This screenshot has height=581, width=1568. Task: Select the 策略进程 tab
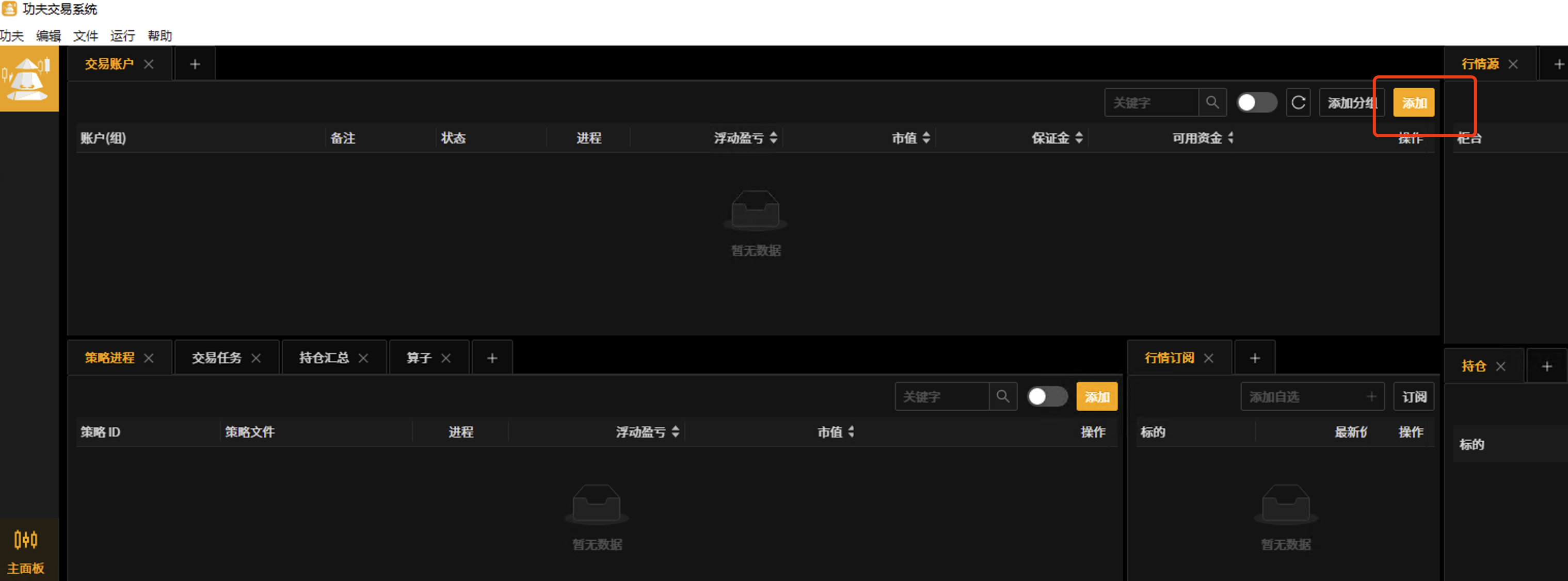[x=109, y=358]
